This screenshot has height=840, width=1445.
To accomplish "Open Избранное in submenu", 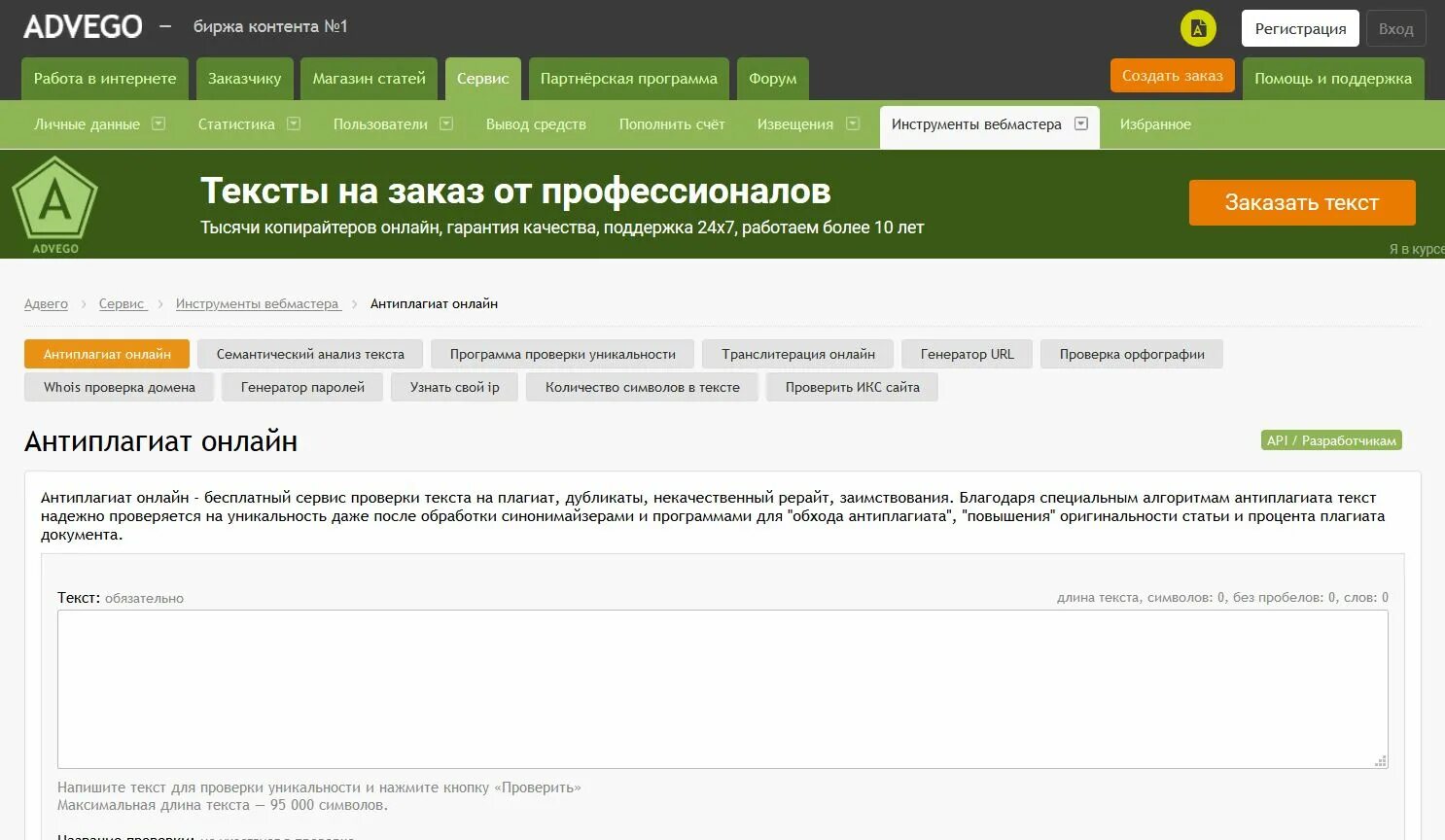I will 1155,124.
